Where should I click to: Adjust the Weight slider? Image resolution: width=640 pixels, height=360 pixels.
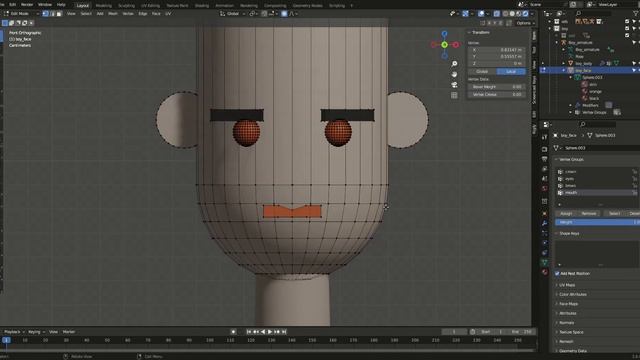click(597, 222)
